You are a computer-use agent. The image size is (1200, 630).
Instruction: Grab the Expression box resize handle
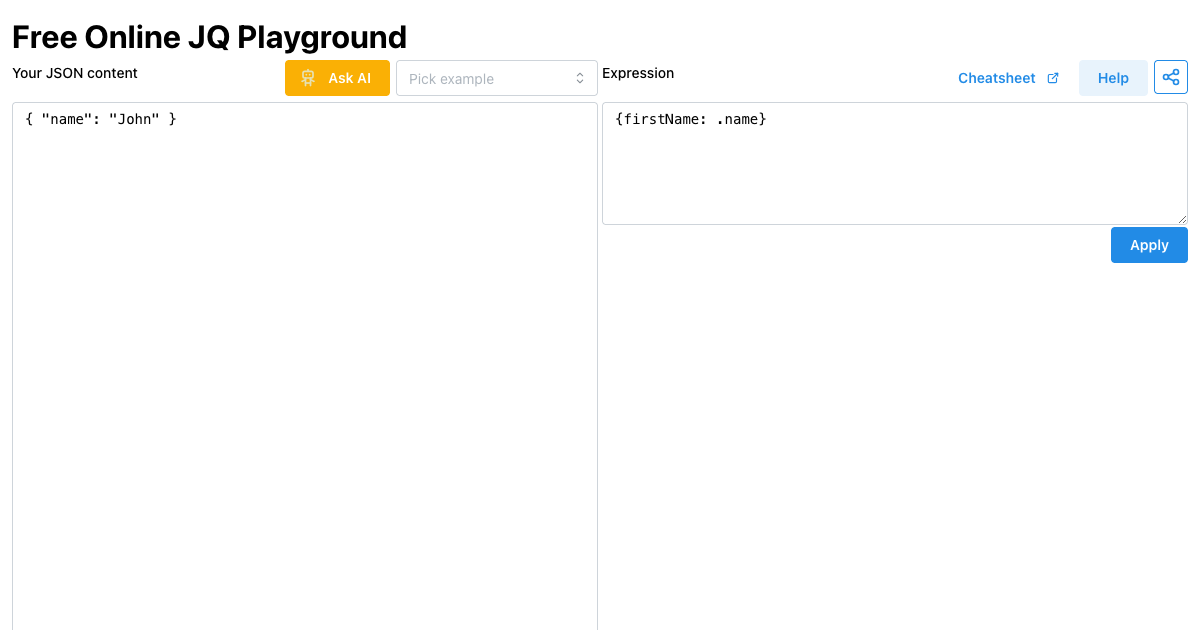(1182, 219)
